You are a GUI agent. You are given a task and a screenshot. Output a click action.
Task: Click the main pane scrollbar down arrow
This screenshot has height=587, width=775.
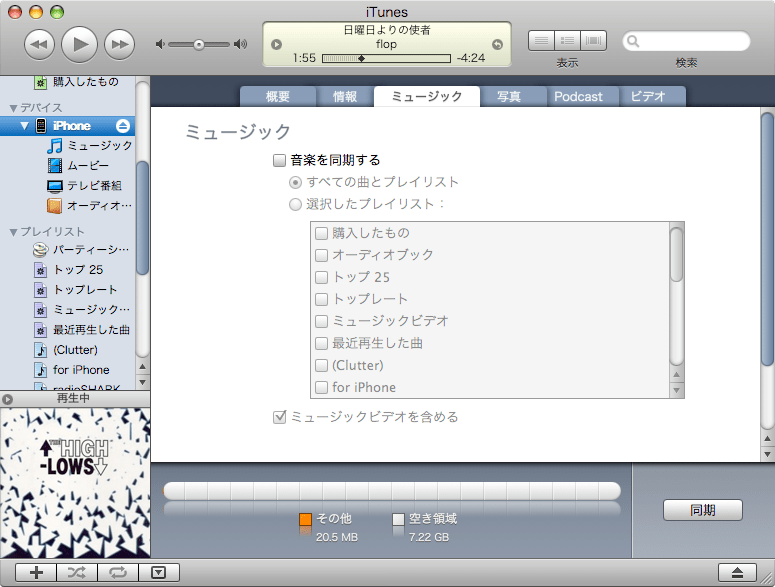[x=767, y=454]
